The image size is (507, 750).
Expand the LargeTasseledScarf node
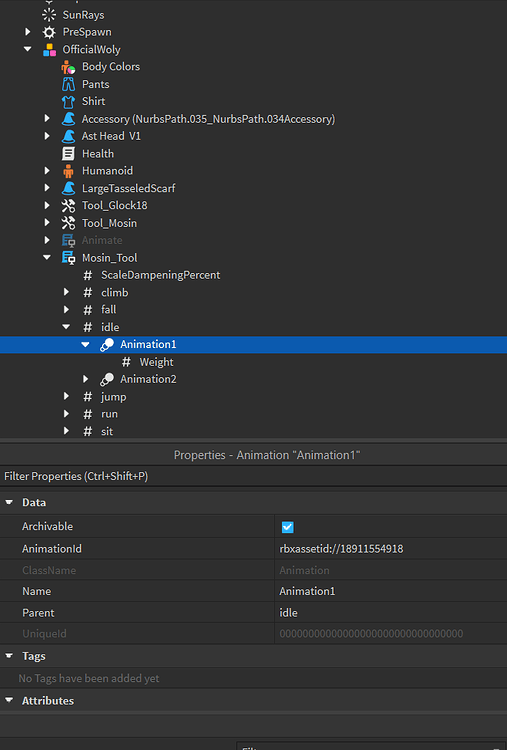[x=47, y=188]
